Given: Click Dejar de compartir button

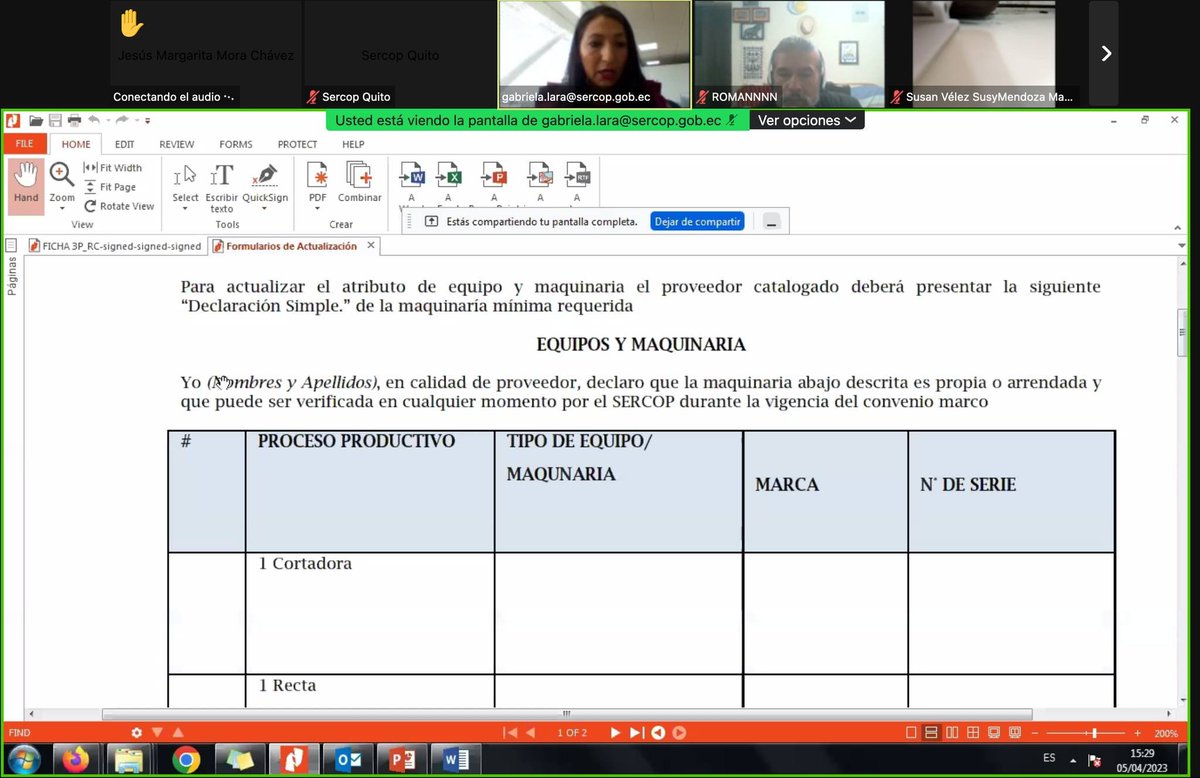Looking at the screenshot, I should (697, 221).
